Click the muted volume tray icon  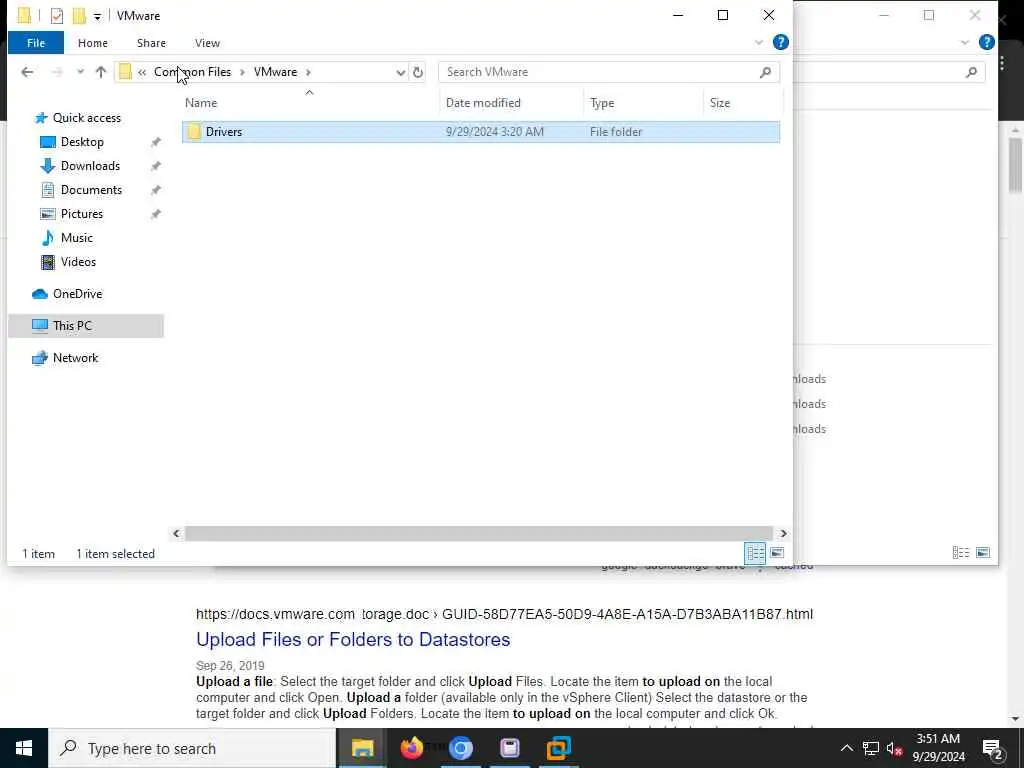[x=894, y=748]
